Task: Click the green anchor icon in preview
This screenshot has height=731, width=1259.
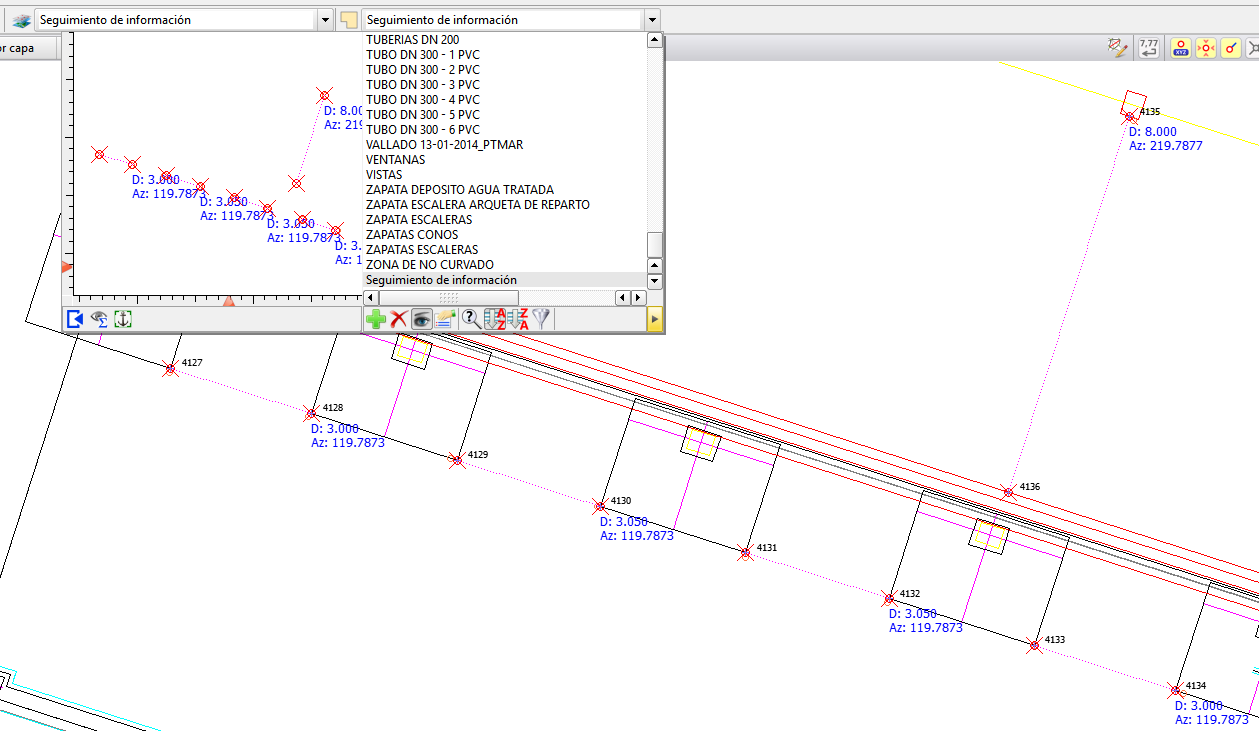Action: click(122, 319)
